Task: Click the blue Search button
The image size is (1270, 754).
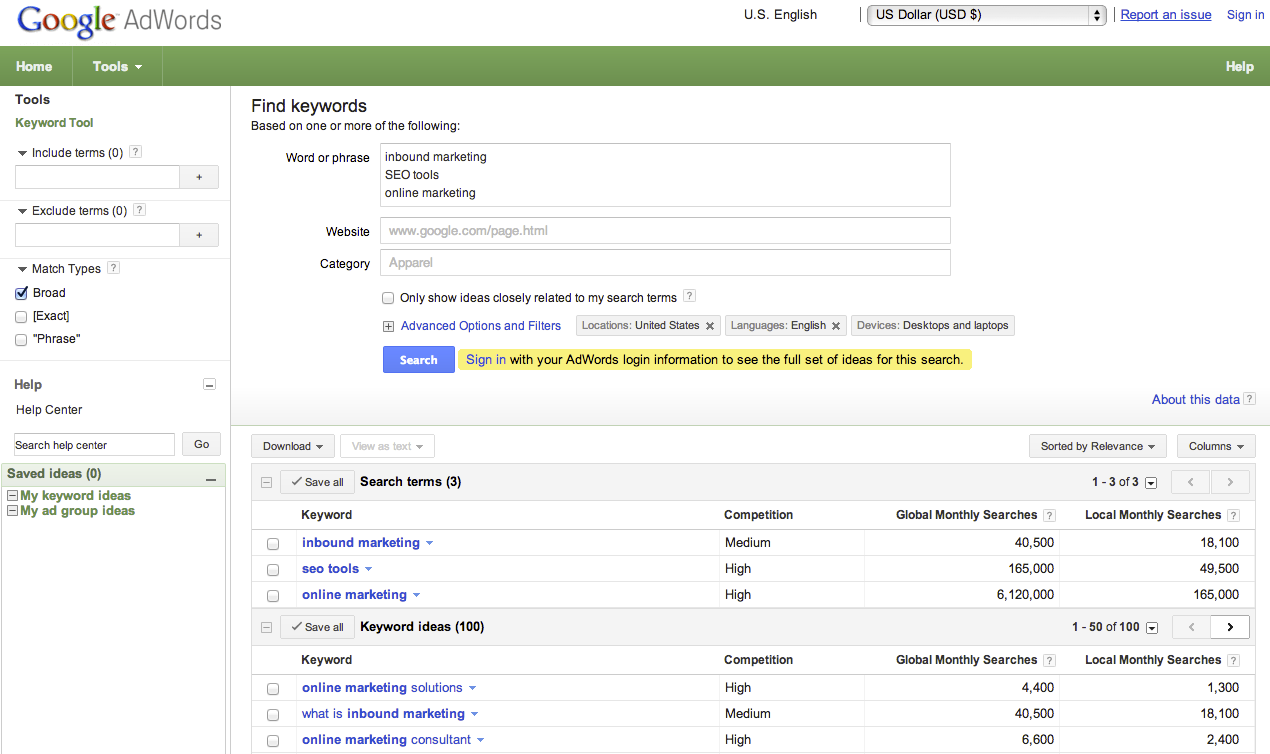Action: (419, 360)
